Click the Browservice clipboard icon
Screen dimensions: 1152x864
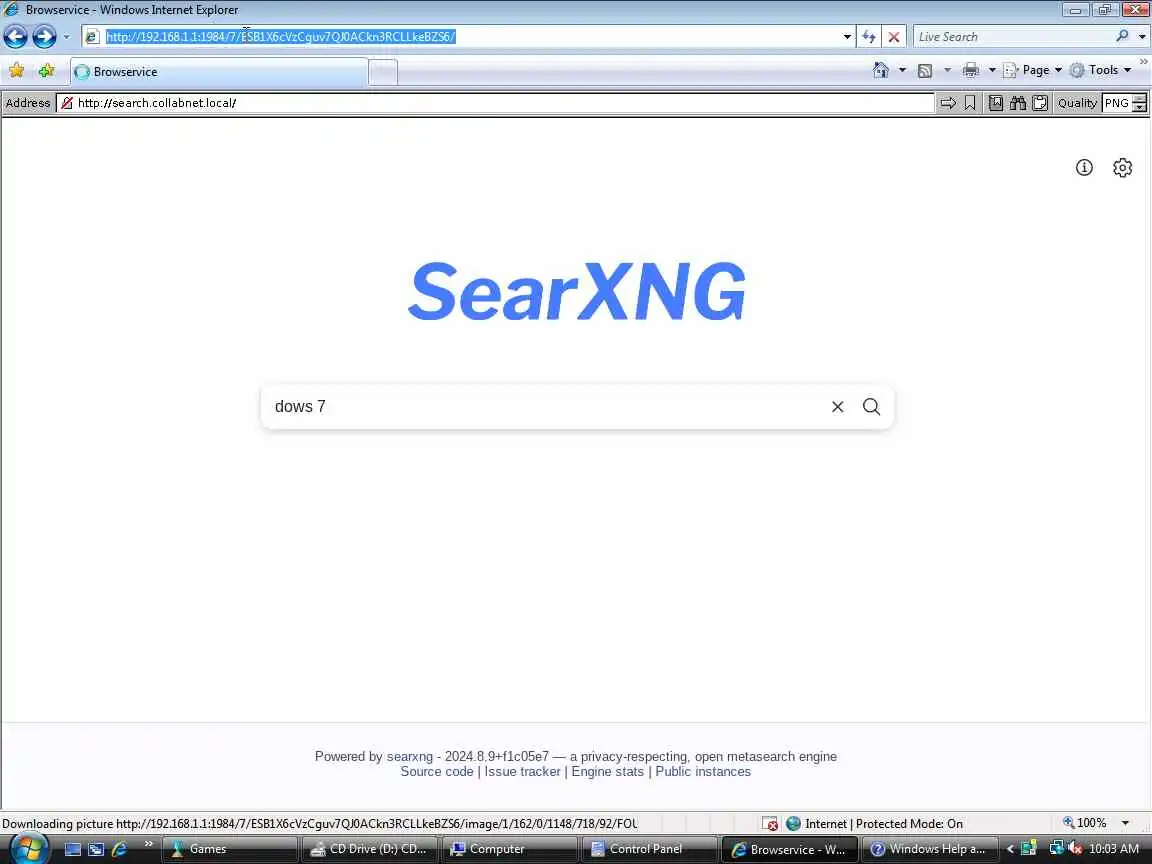tap(1040, 103)
